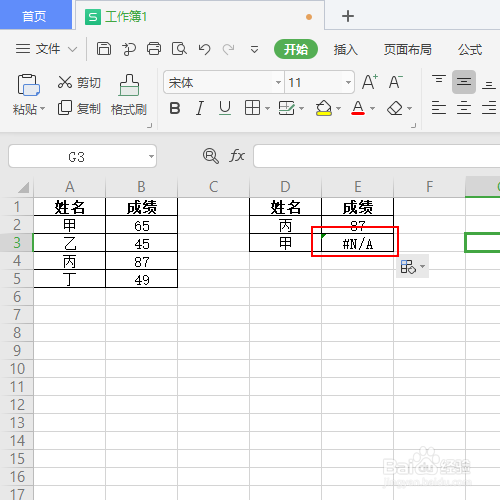Select the 工作簿1 document tab
The image size is (500, 500).
pos(200,16)
